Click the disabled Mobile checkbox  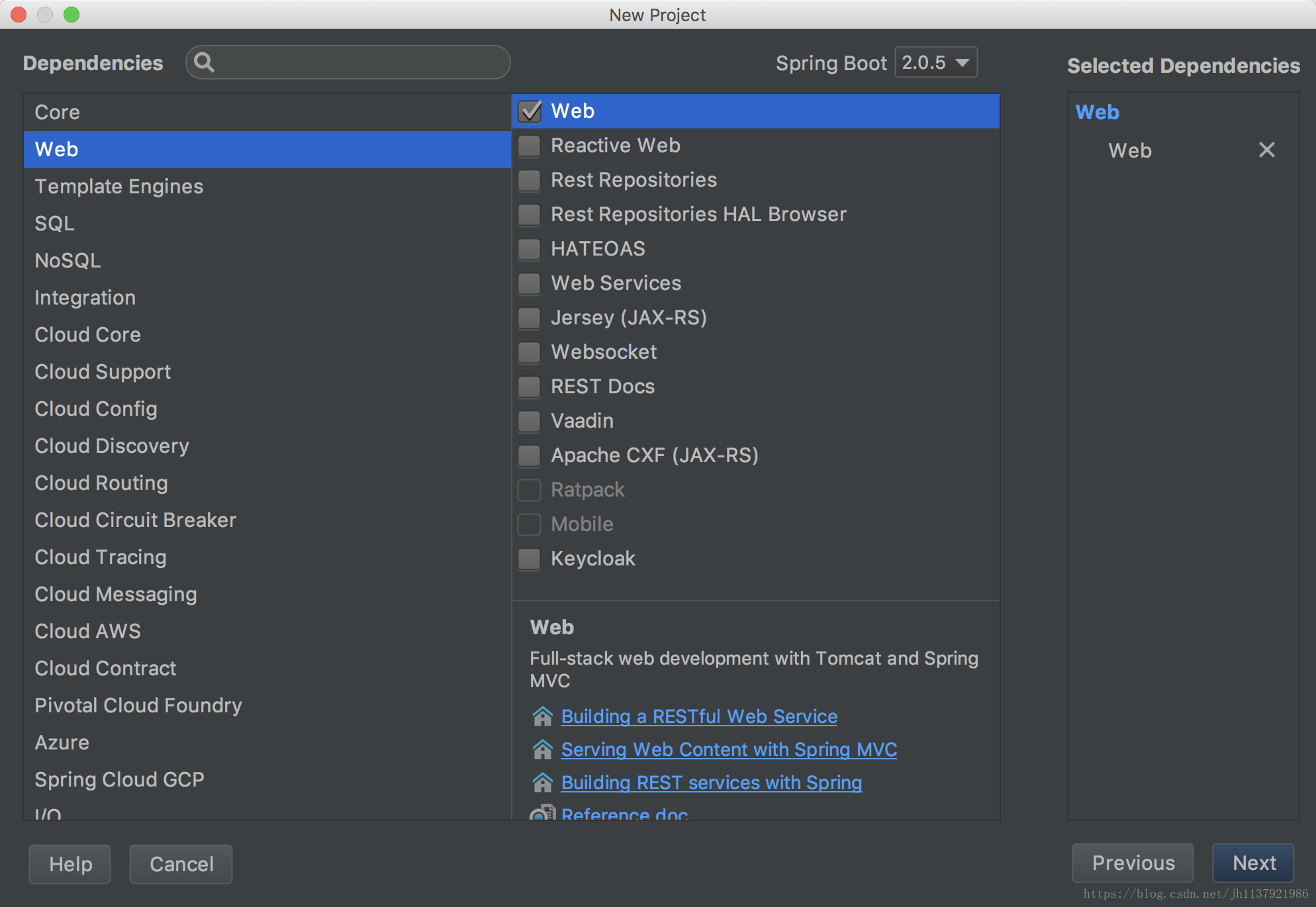pyautogui.click(x=530, y=524)
